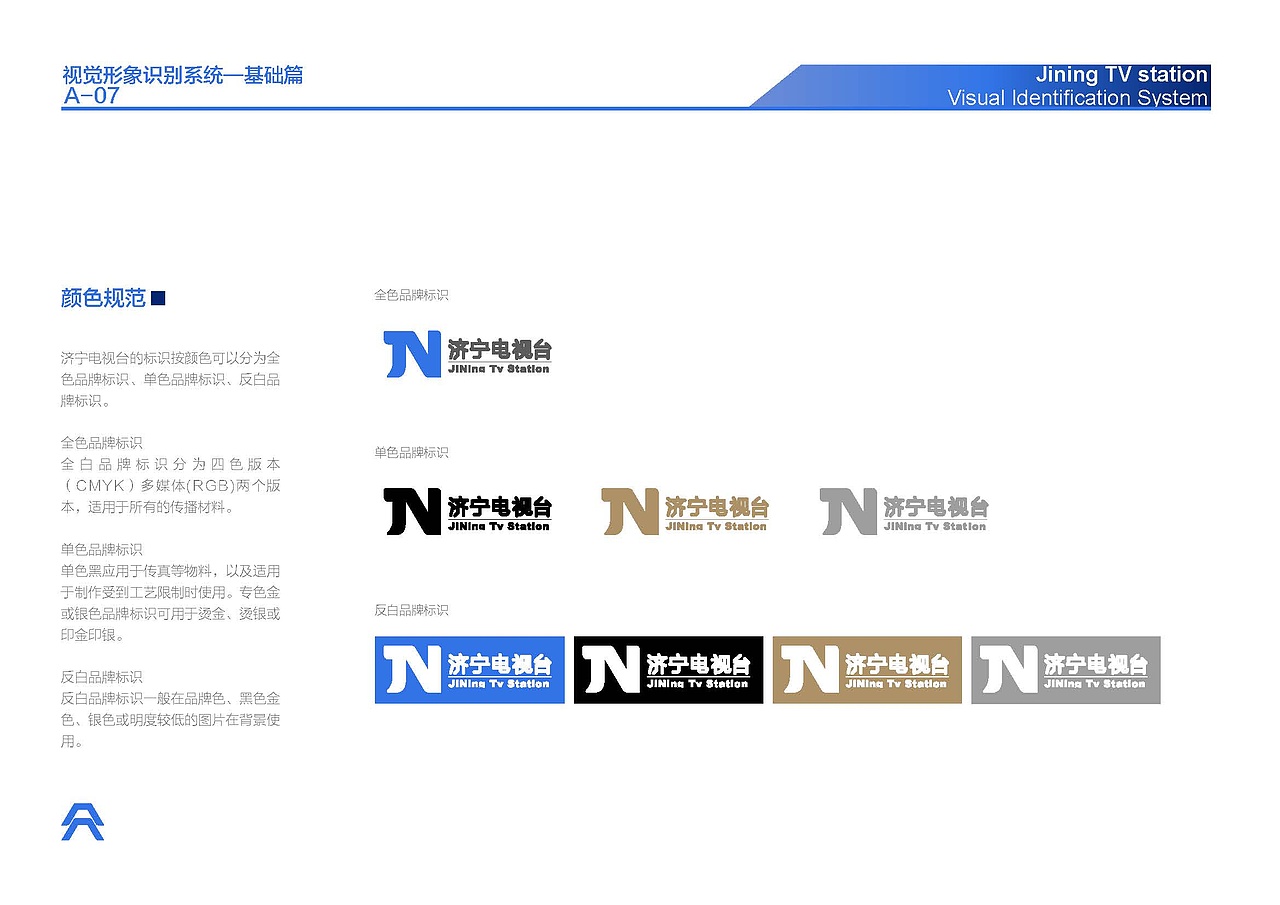The image size is (1280, 905).
Task: Select the black monochrome Jining TV logo
Action: (468, 511)
